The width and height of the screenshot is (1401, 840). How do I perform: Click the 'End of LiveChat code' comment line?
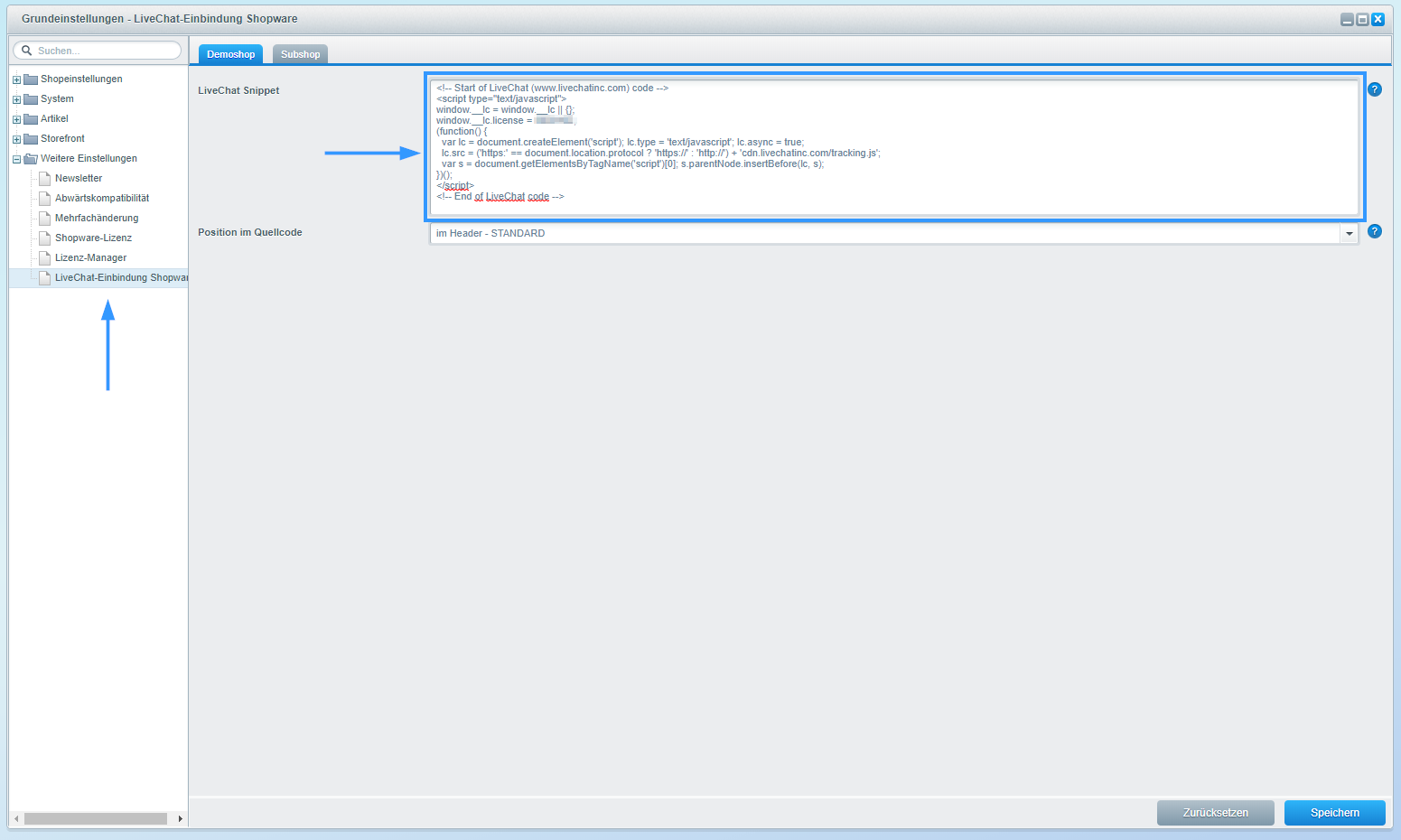tap(500, 196)
